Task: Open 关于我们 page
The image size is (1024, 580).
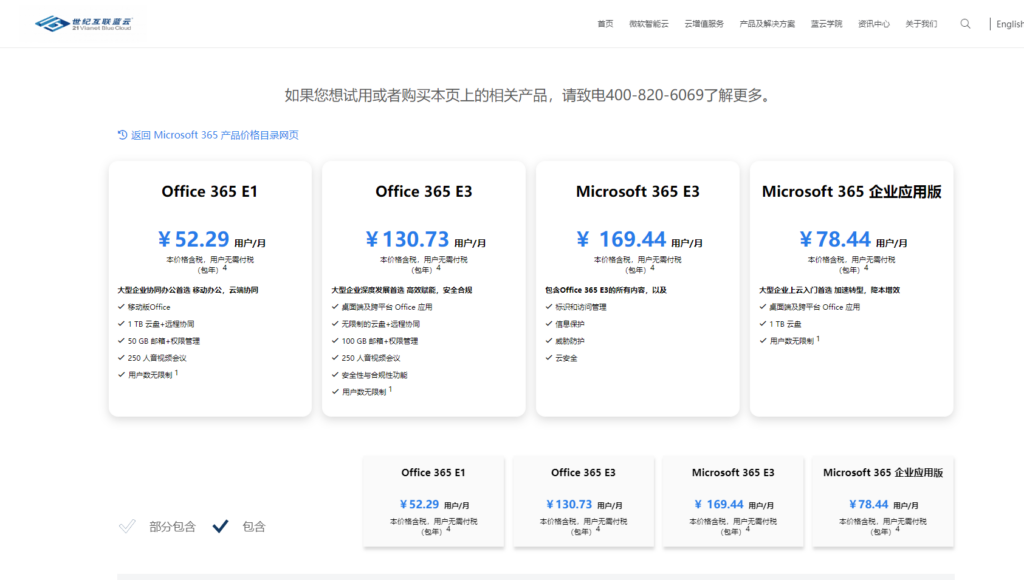Action: tap(921, 24)
